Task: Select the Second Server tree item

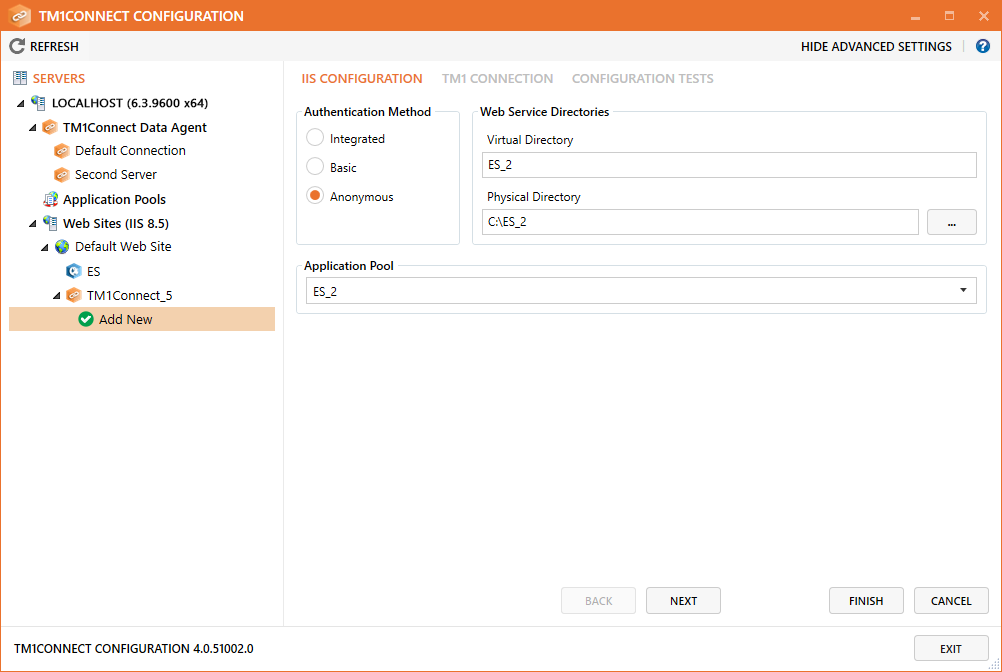Action: coord(116,174)
